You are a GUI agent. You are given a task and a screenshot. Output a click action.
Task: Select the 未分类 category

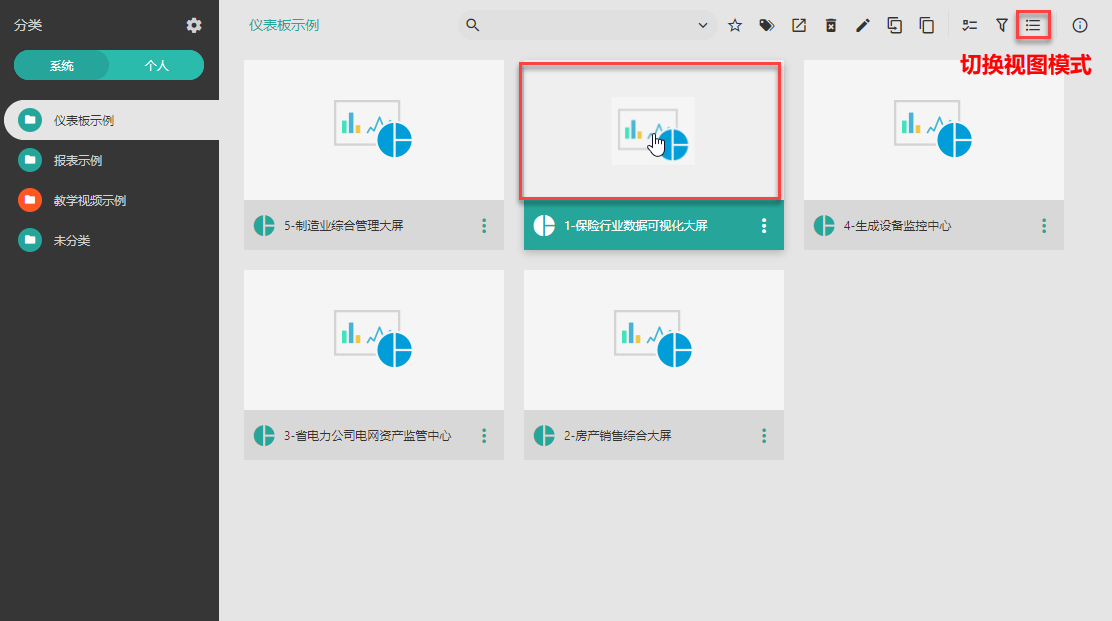109,240
